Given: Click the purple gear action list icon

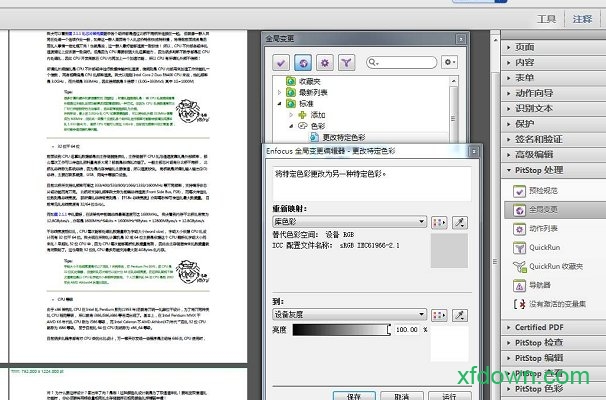Looking at the screenshot, I should 326,63.
